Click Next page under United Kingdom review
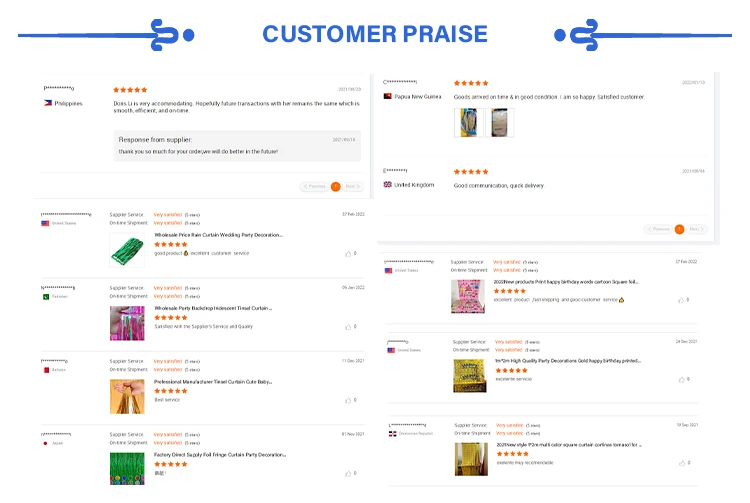750x503 pixels. pyautogui.click(x=696, y=229)
